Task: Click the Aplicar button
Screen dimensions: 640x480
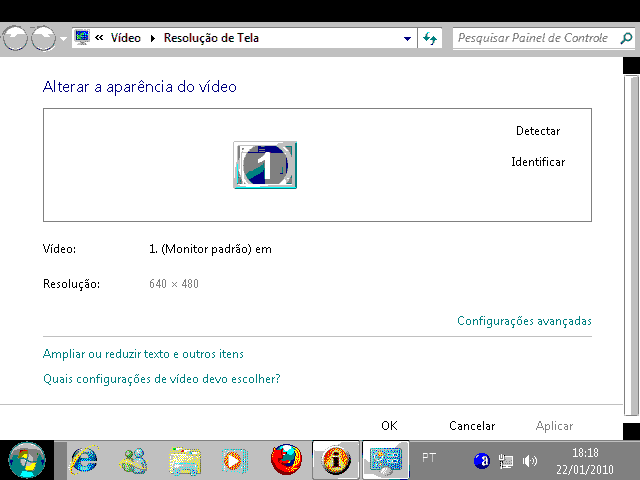Action: pyautogui.click(x=554, y=426)
